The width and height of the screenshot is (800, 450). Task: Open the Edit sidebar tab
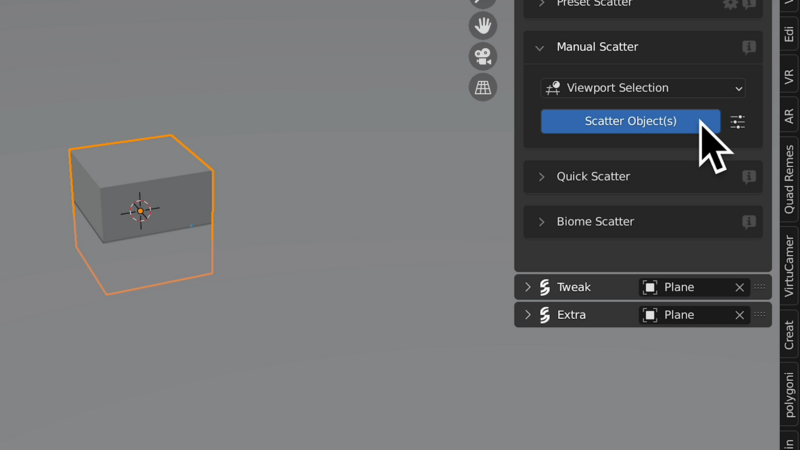[x=789, y=35]
